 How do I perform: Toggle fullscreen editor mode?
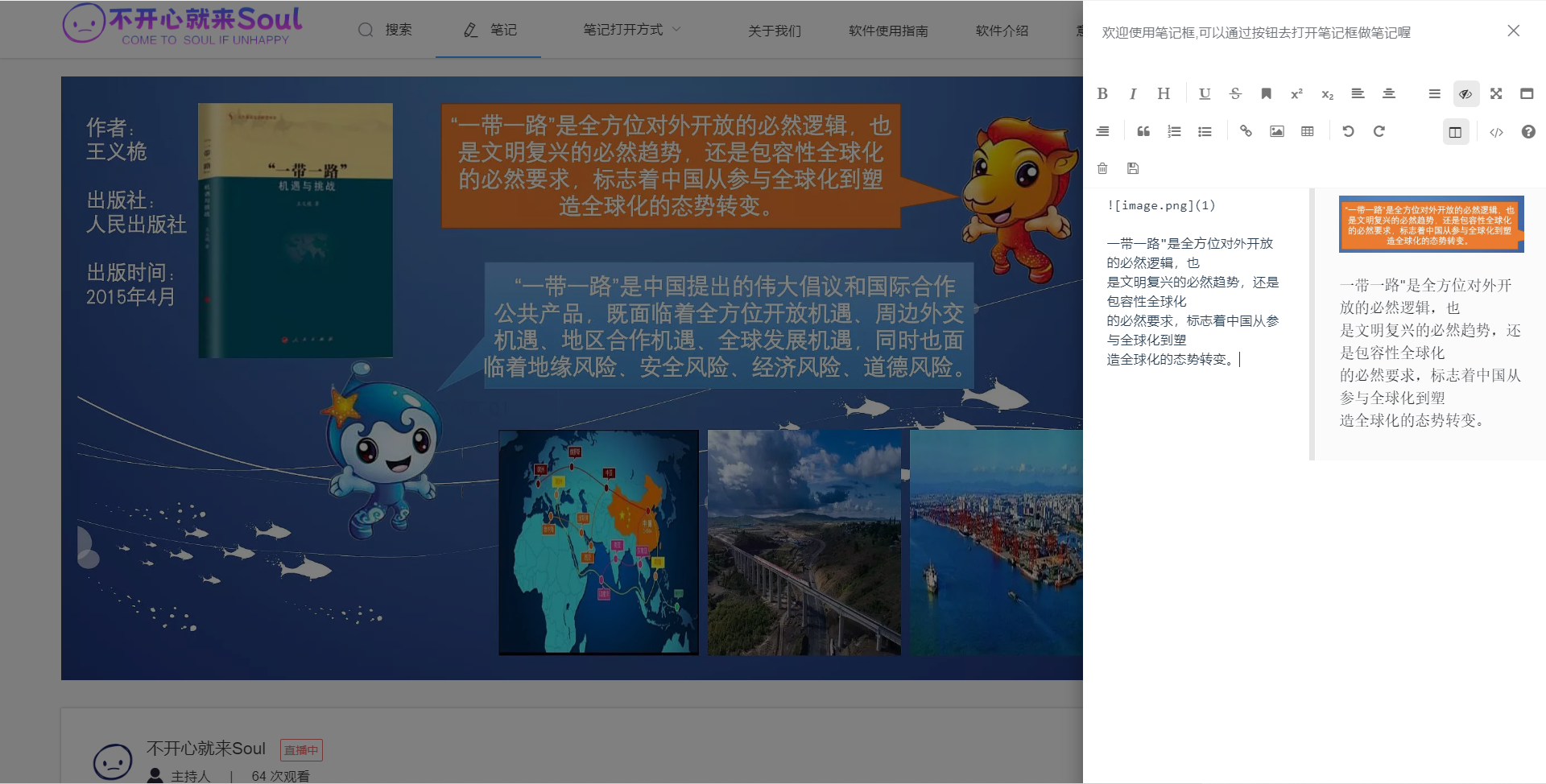[1496, 94]
